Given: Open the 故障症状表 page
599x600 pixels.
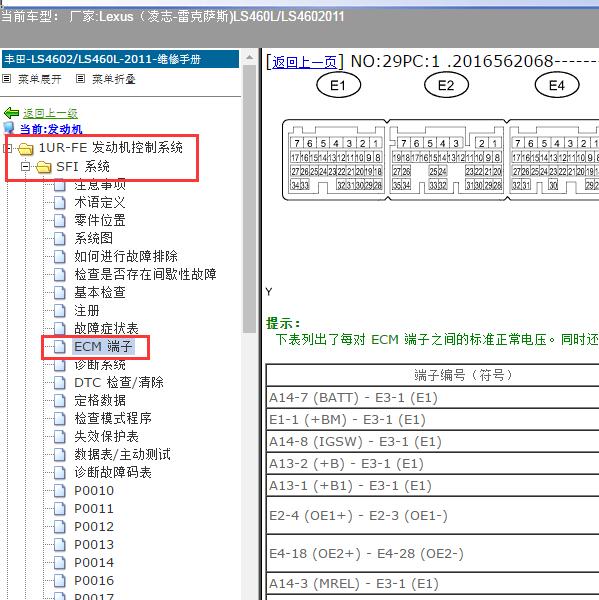Looking at the screenshot, I should click(106, 328).
